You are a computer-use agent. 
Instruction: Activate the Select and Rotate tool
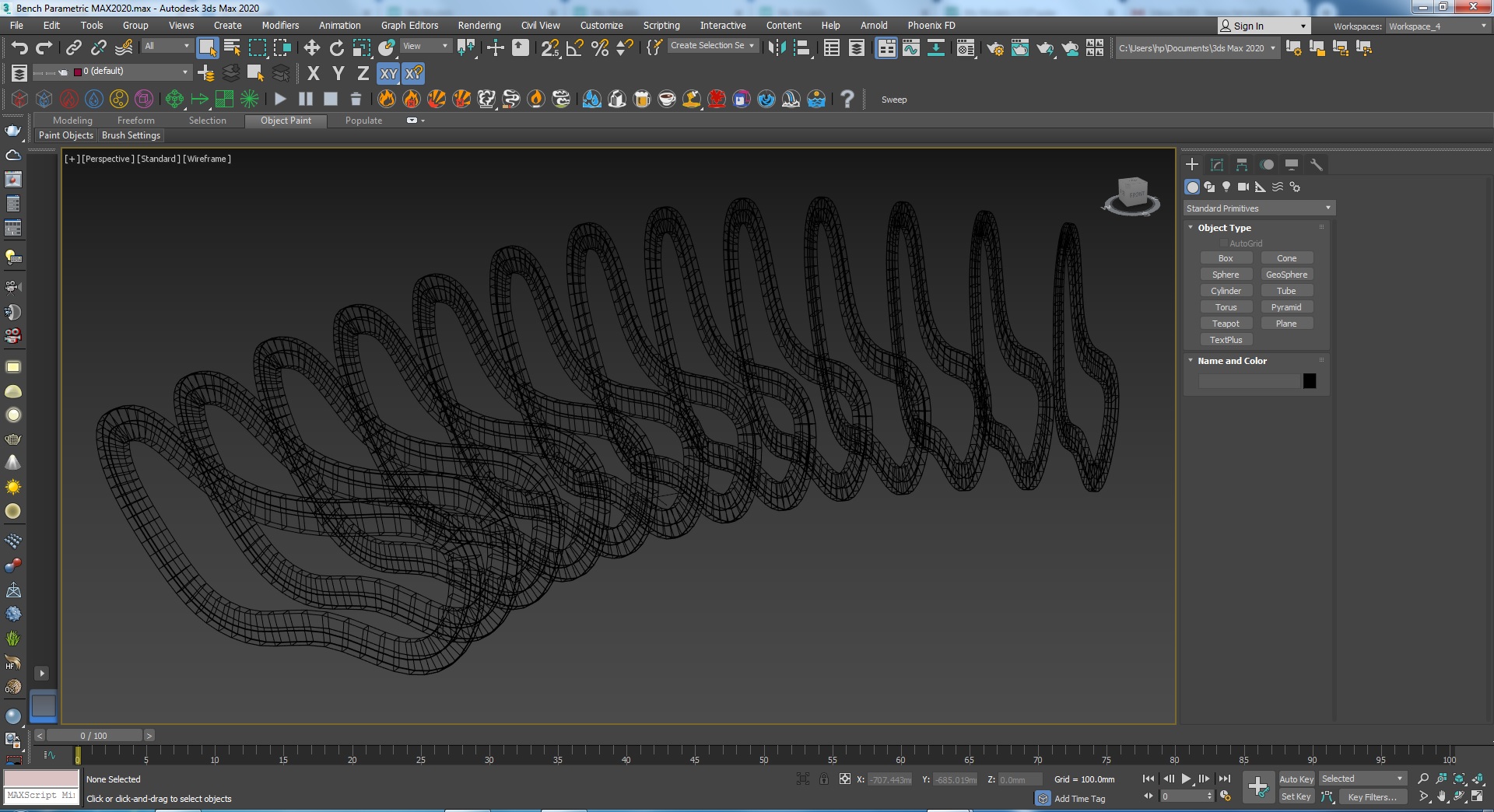[x=336, y=48]
